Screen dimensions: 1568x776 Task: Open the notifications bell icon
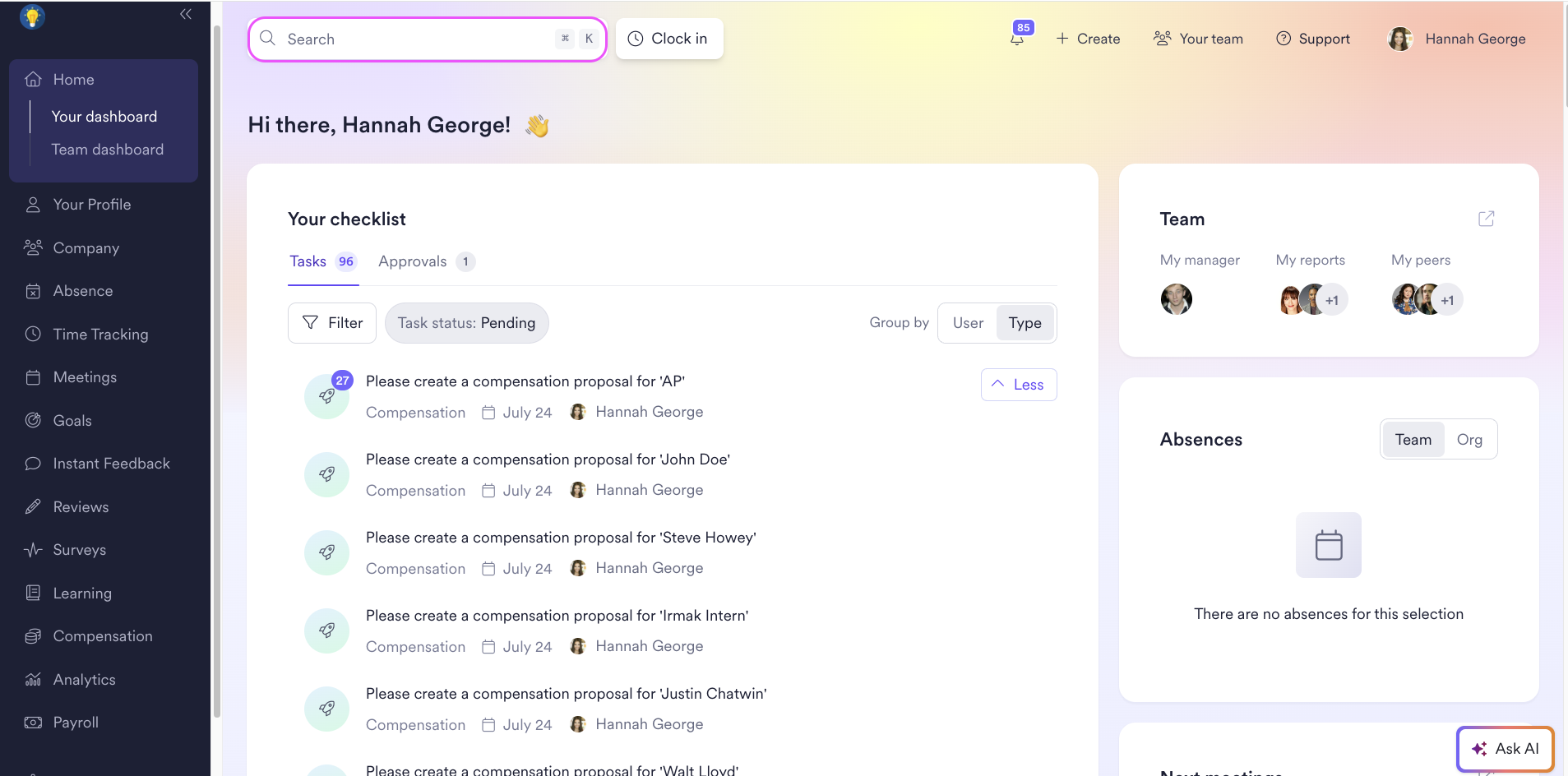click(1017, 39)
